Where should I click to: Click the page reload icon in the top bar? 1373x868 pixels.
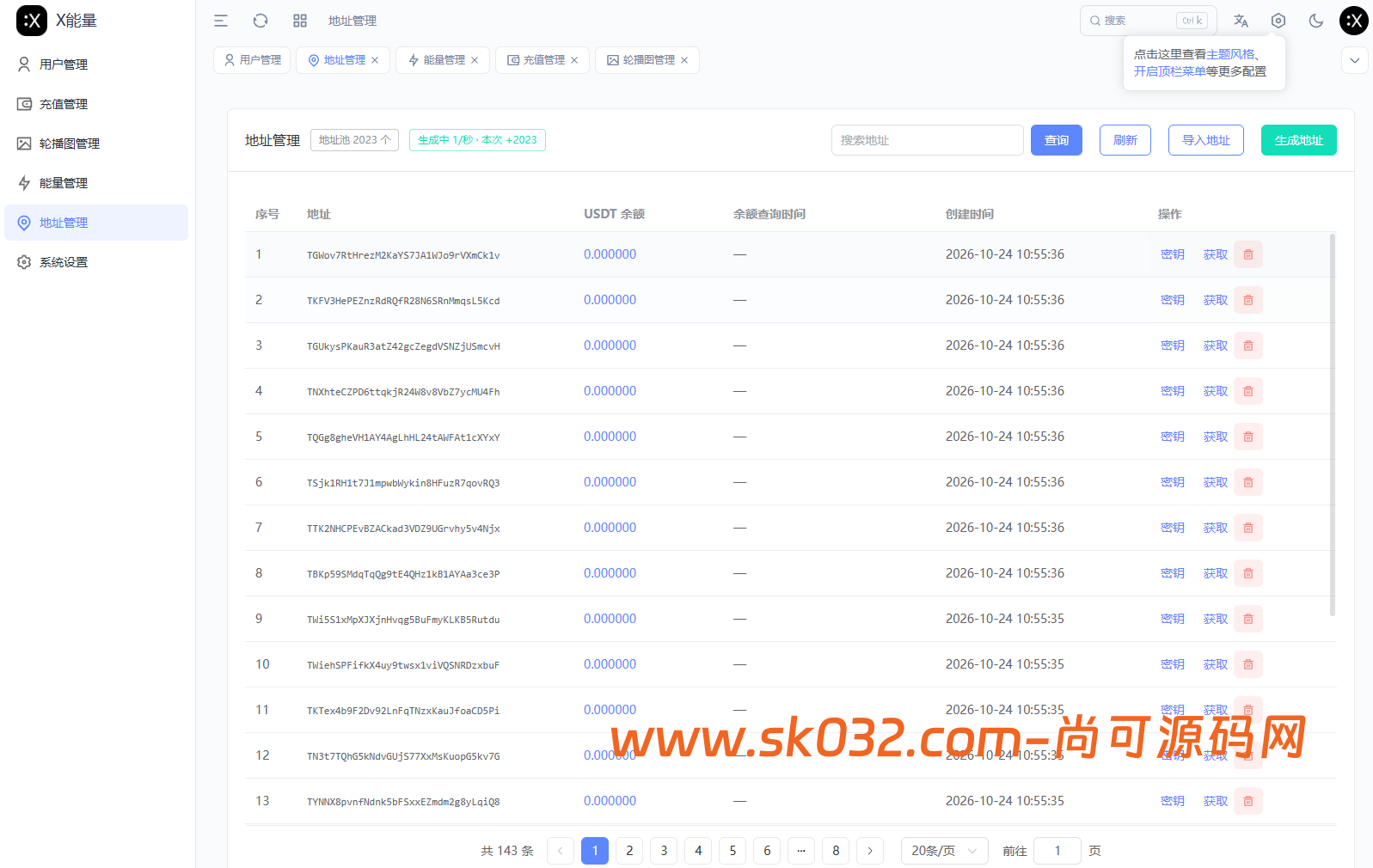click(261, 21)
